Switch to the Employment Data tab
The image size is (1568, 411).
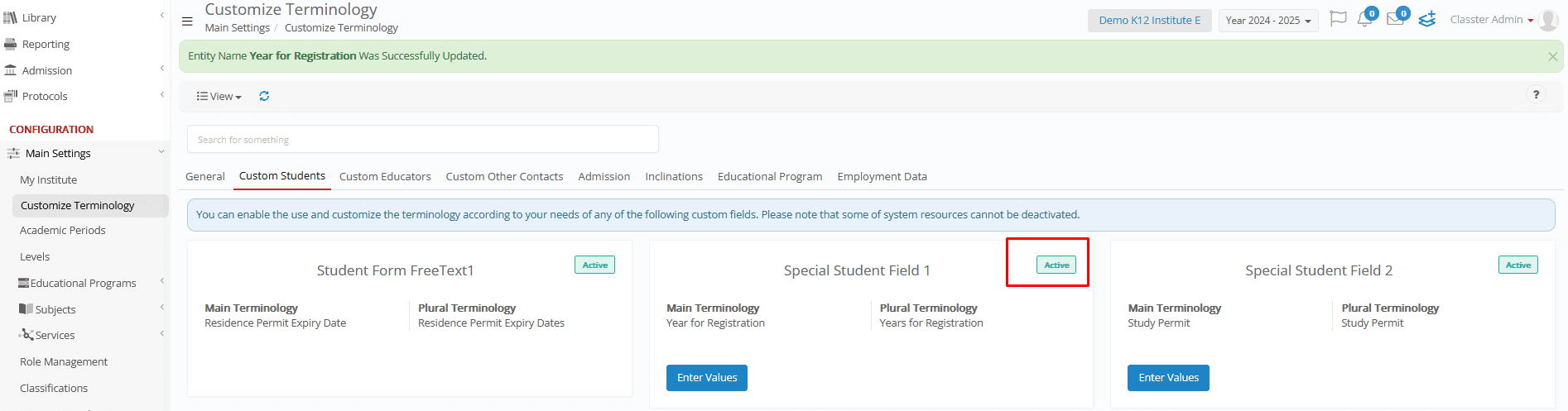[x=882, y=176]
